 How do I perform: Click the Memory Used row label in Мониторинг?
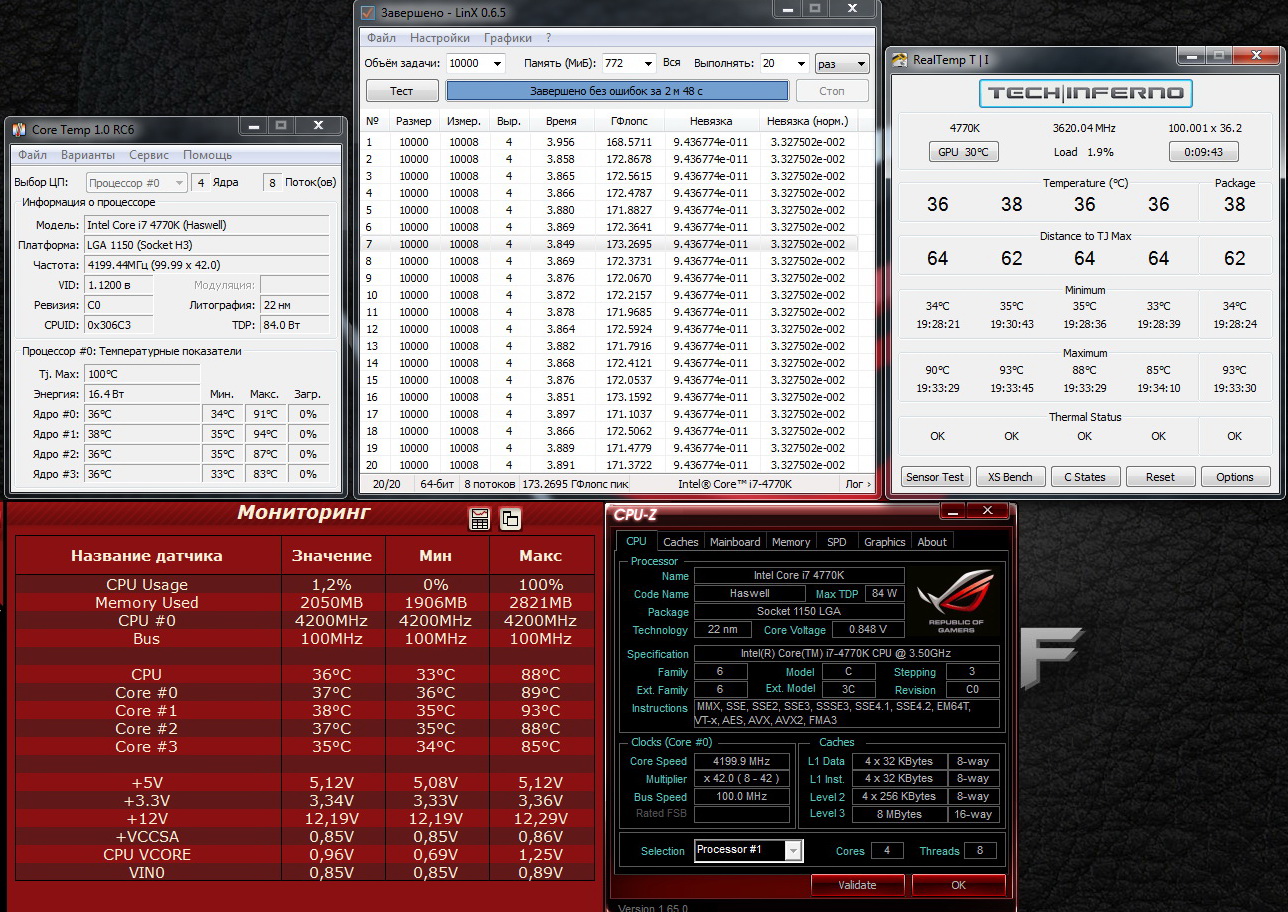146,603
